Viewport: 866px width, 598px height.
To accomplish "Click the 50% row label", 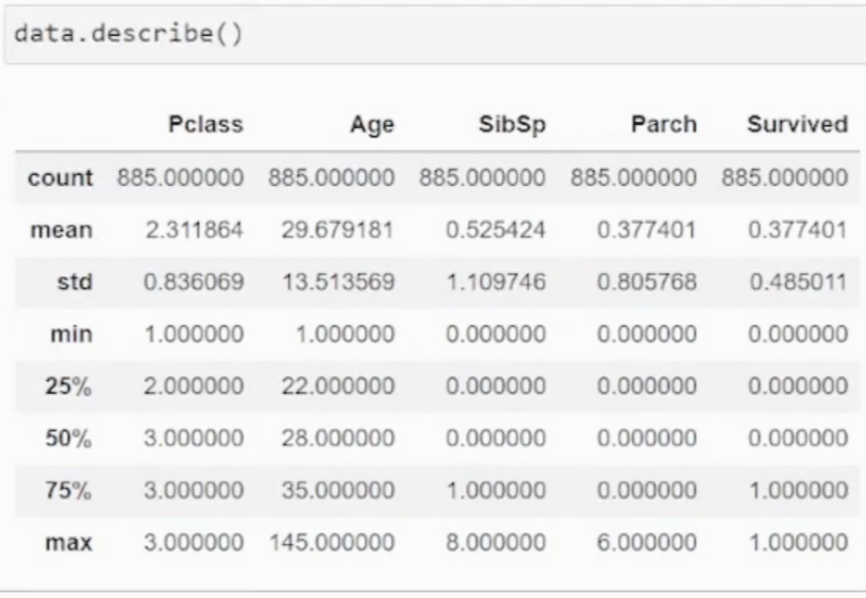I will (x=68, y=438).
